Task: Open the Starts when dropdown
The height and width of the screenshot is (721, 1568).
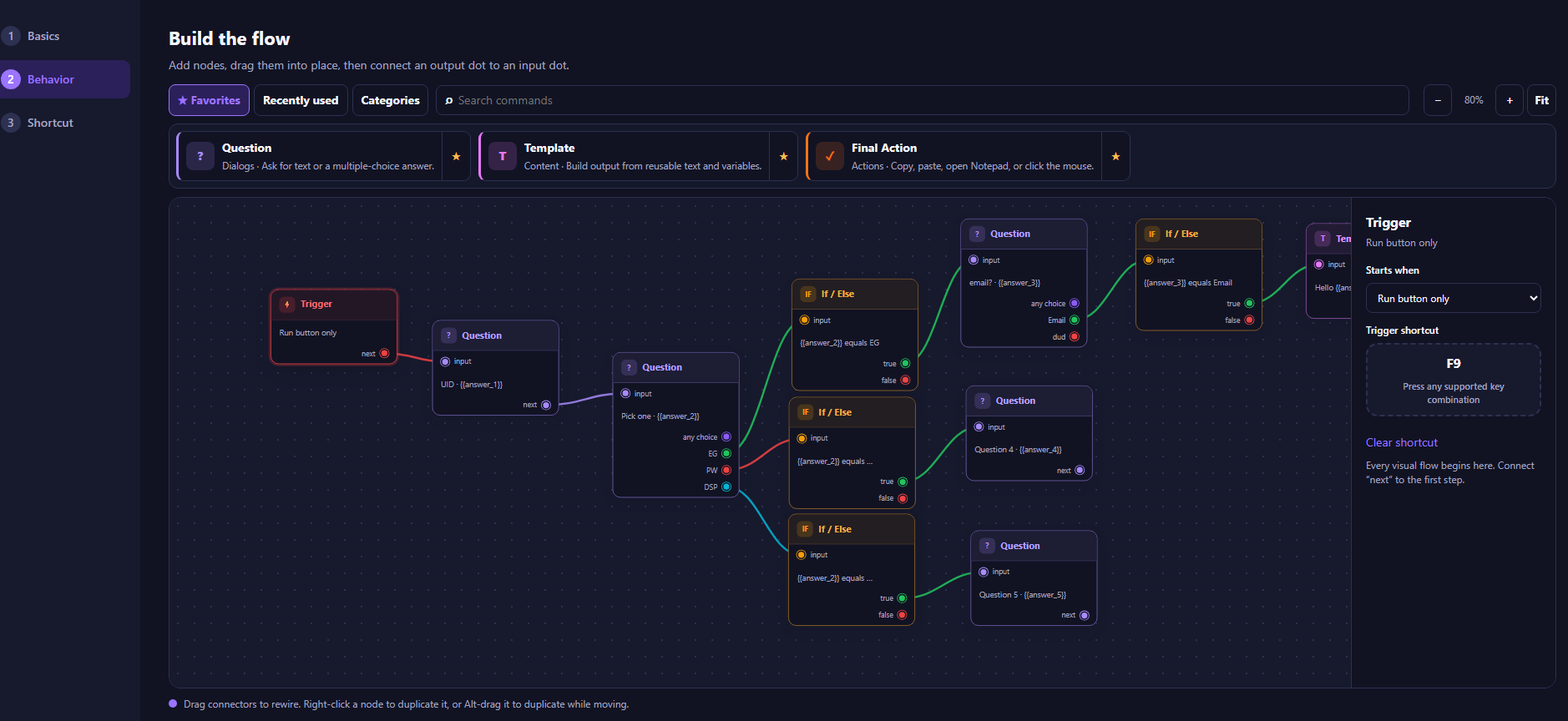Action: coord(1453,299)
